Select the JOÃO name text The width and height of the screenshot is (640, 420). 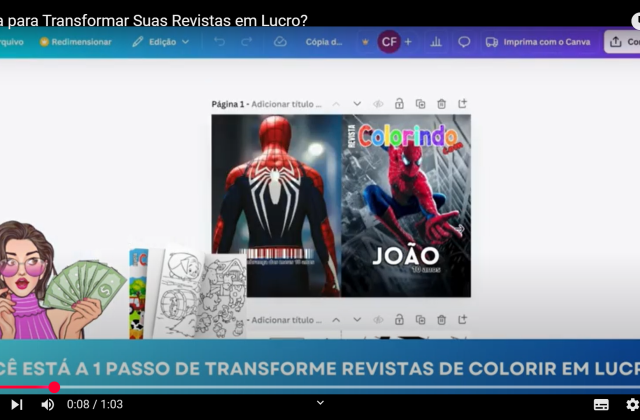tap(406, 256)
